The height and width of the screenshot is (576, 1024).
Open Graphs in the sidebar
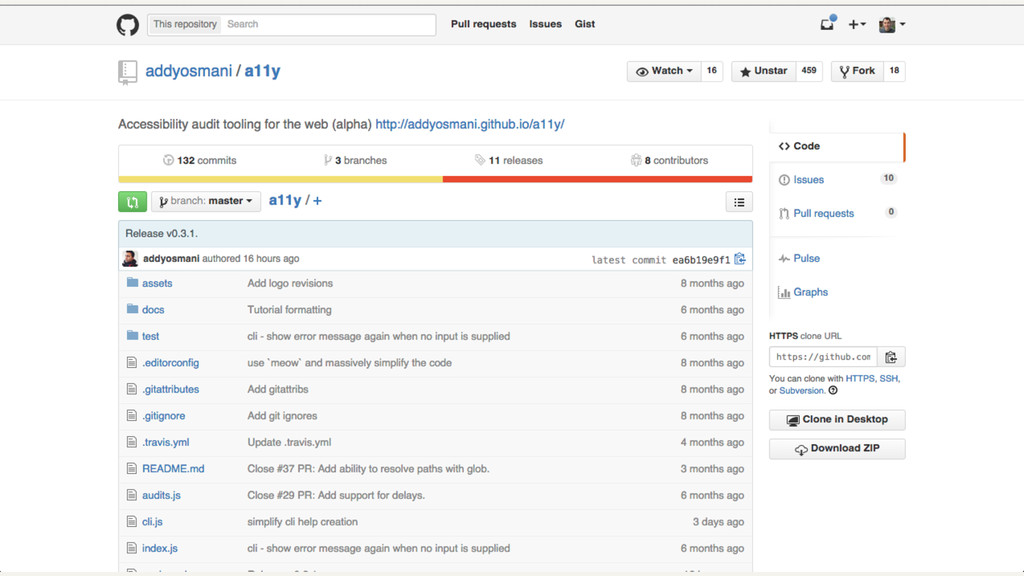pos(810,293)
